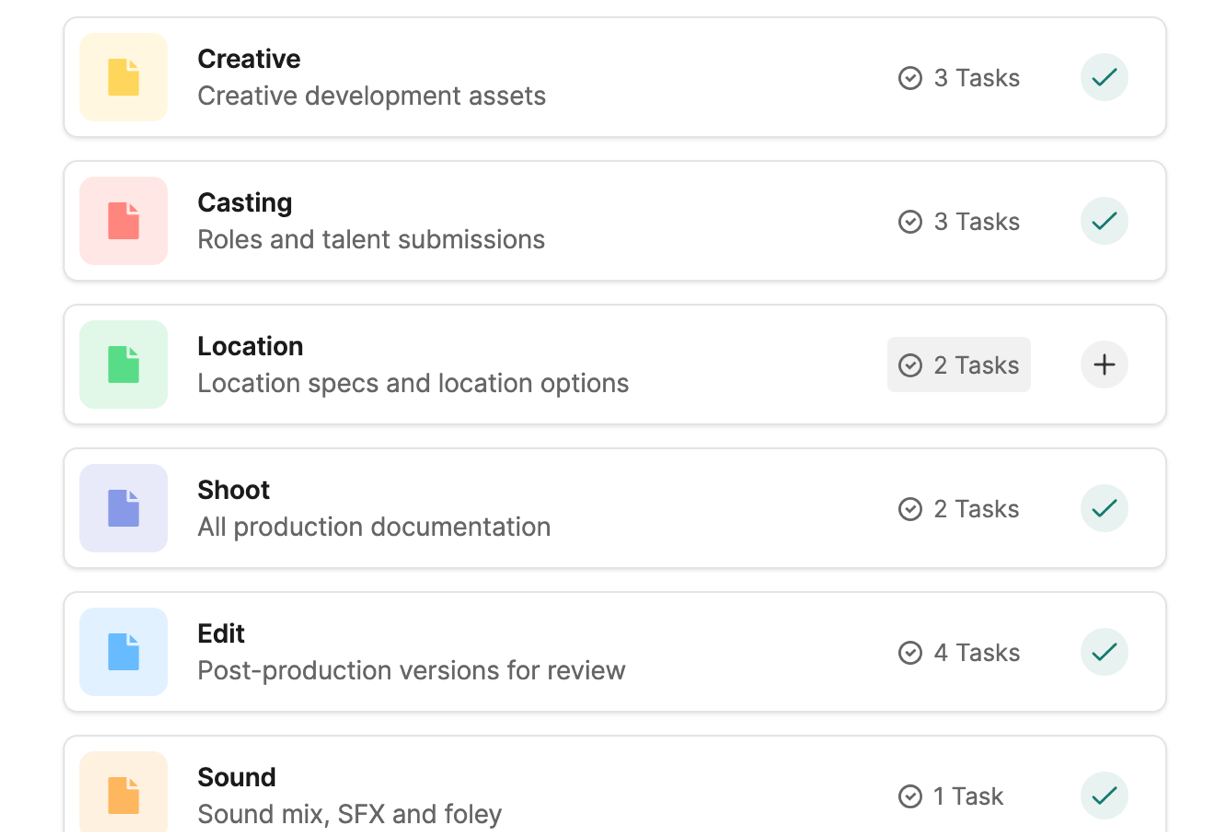Open the Shoot folder title
This screenshot has height=832, width=1231.
pyautogui.click(x=234, y=490)
